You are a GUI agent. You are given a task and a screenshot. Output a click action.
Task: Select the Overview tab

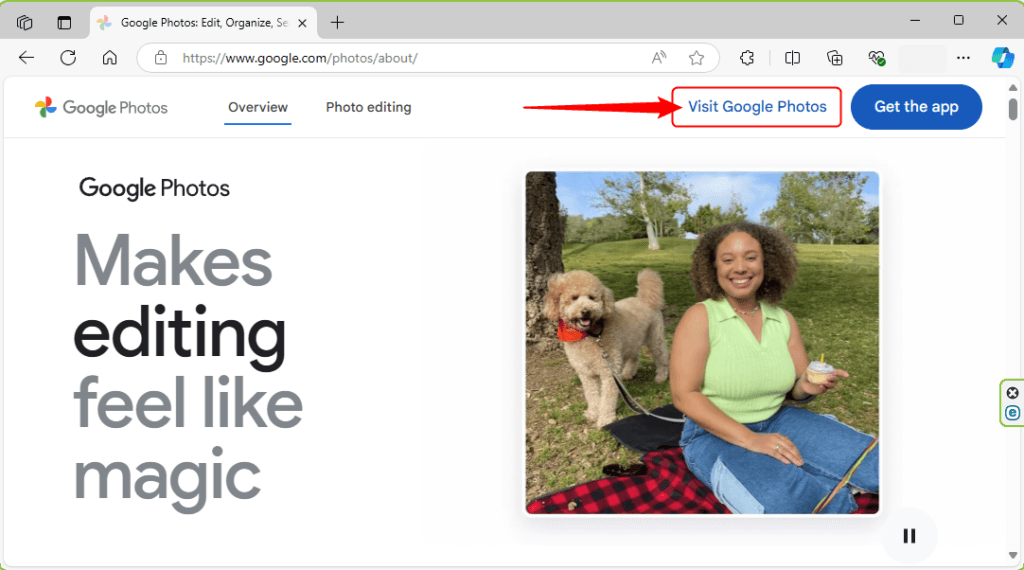pos(258,107)
